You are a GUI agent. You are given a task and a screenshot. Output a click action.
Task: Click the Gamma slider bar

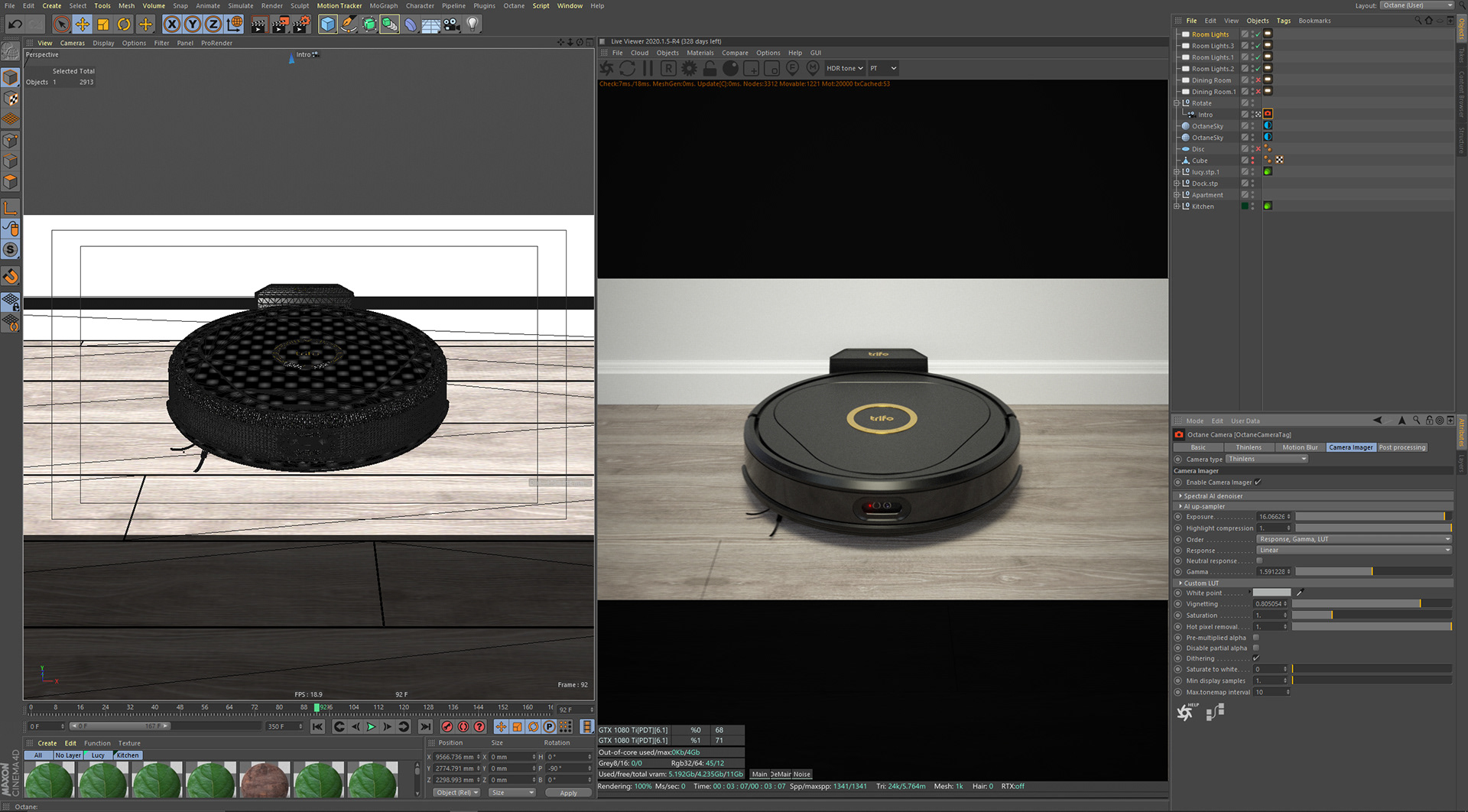[1373, 572]
